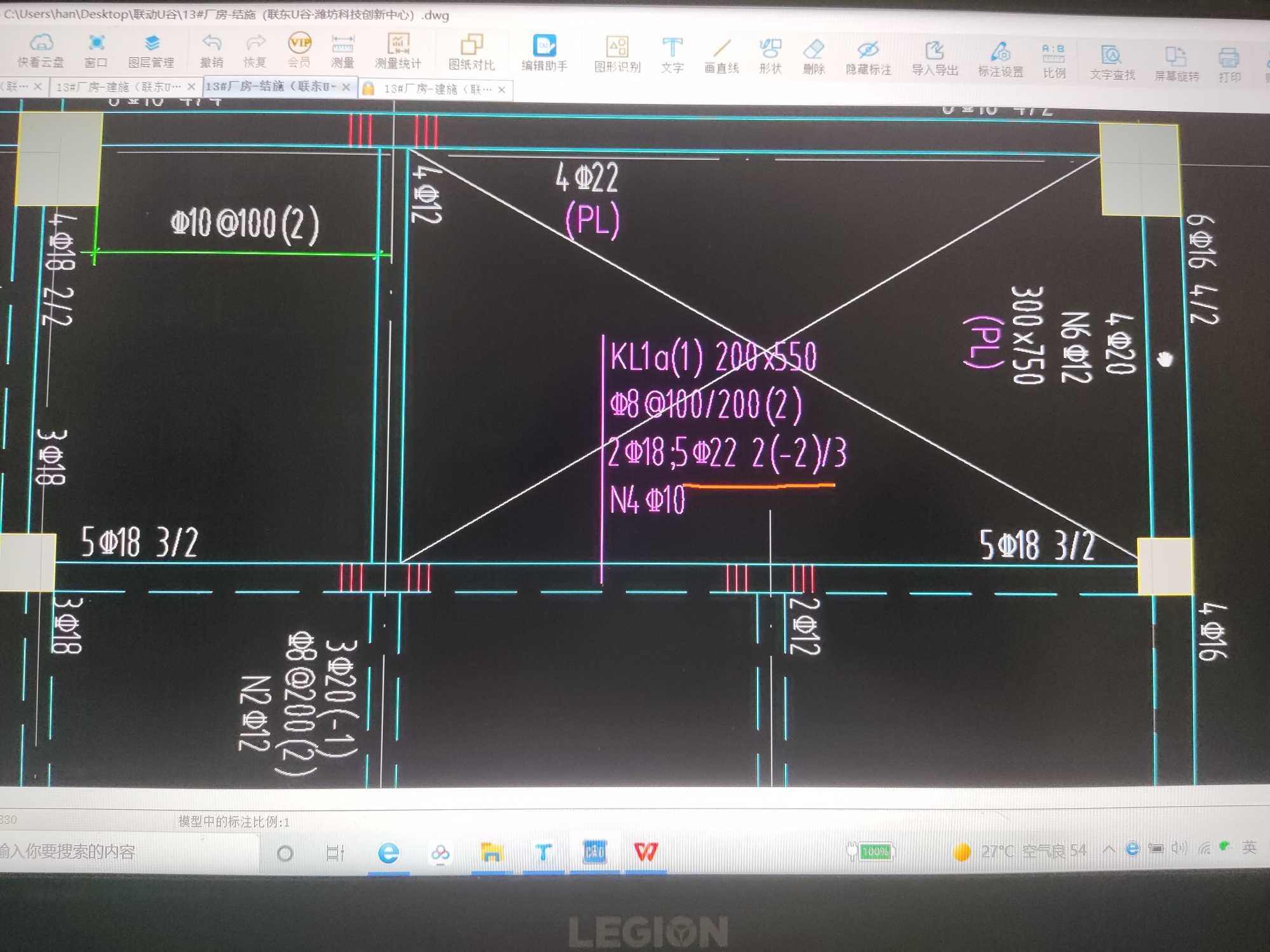Screen dimensions: 1270x952
Task: Open the CAD viewer taskbar icon
Action: [x=594, y=852]
